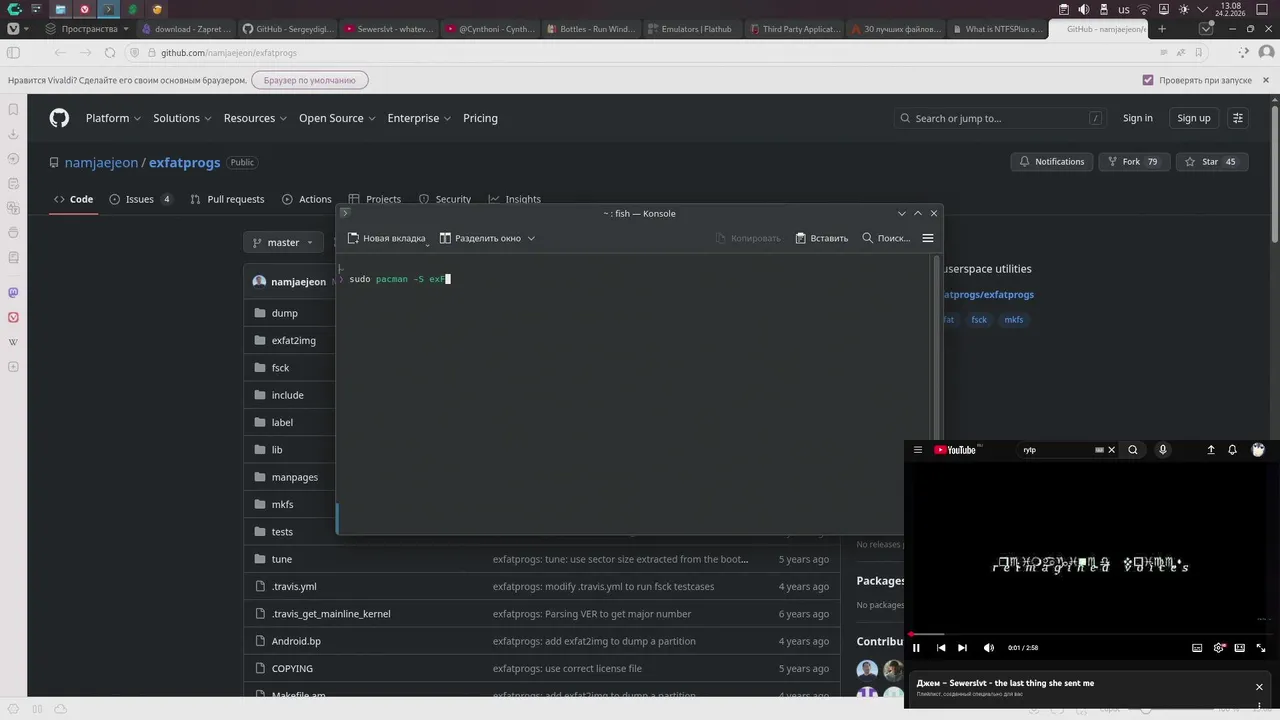Switch the YouTube player to fullscreen

click(x=1261, y=648)
